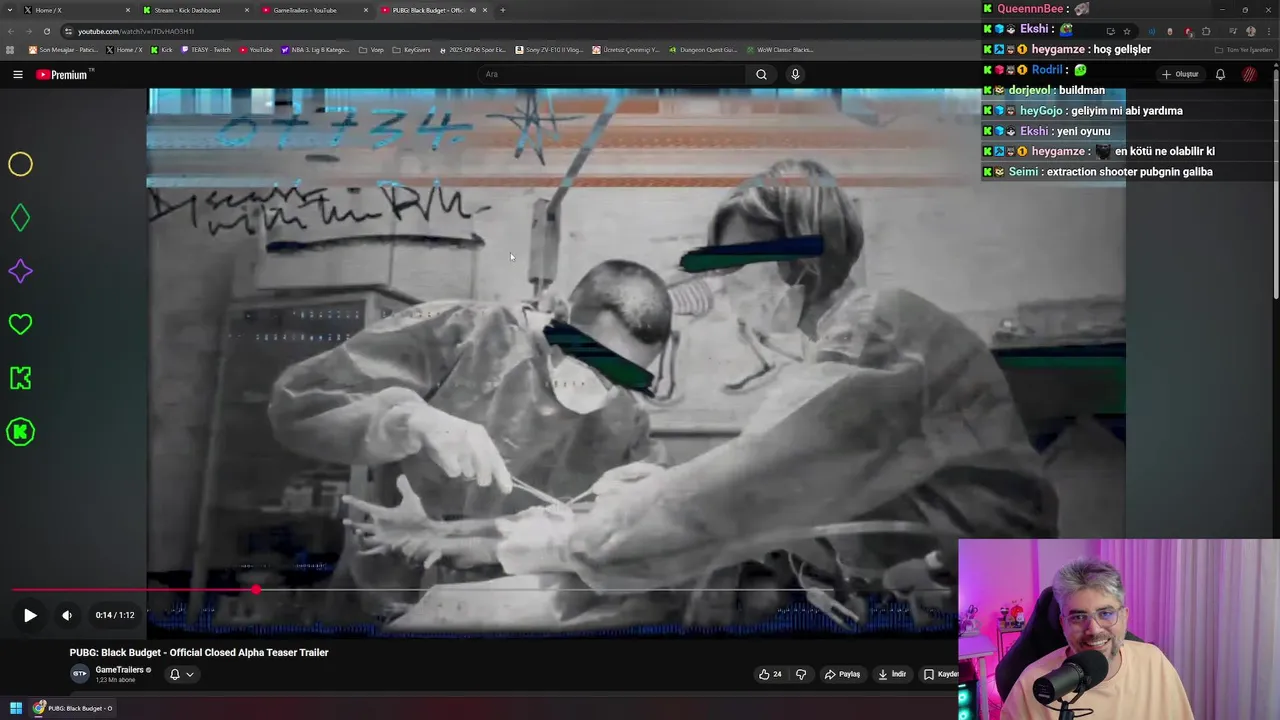Open the Sony ZV-E10 II Vlog bookmark

(550, 49)
